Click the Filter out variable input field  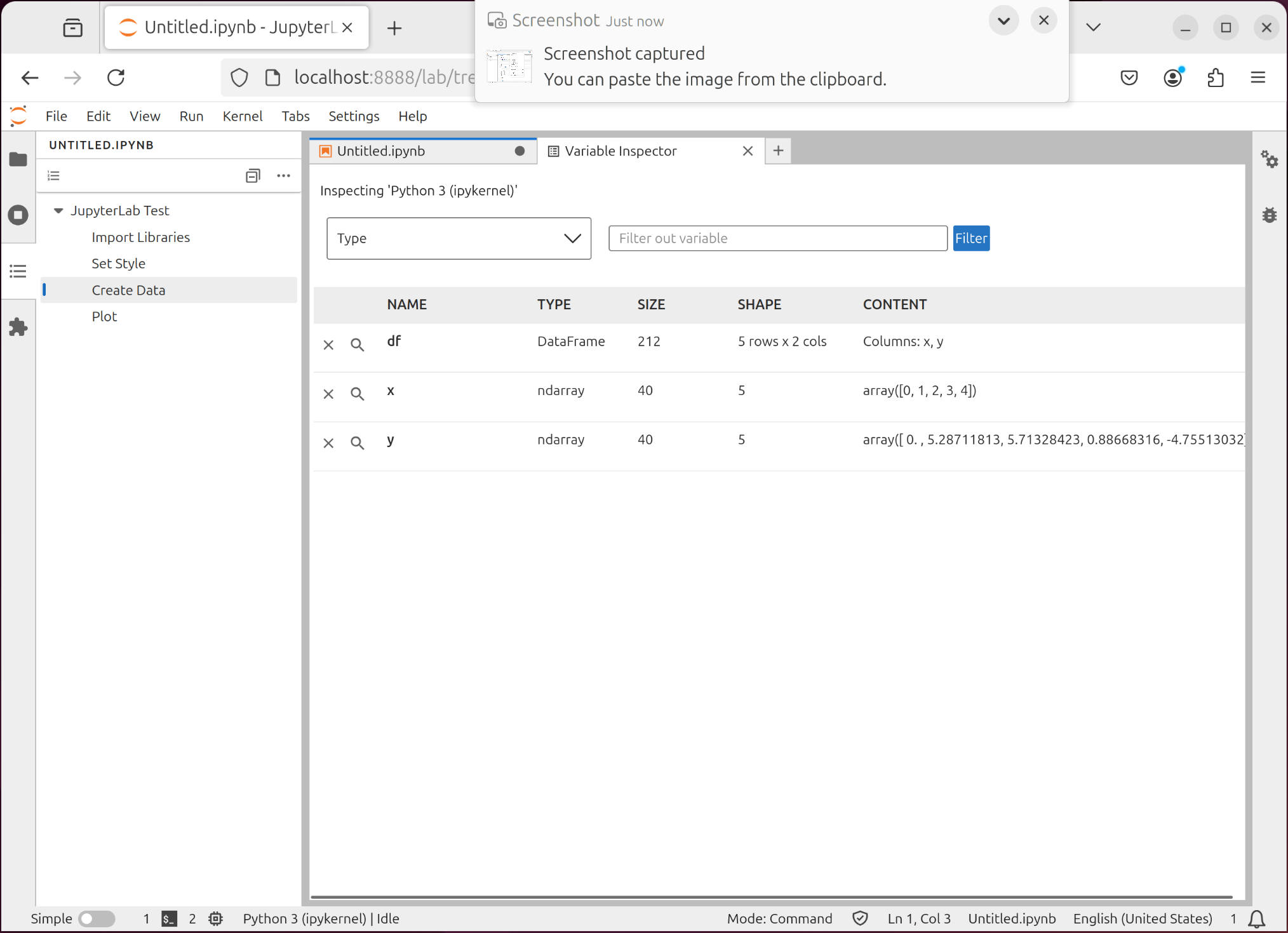777,238
